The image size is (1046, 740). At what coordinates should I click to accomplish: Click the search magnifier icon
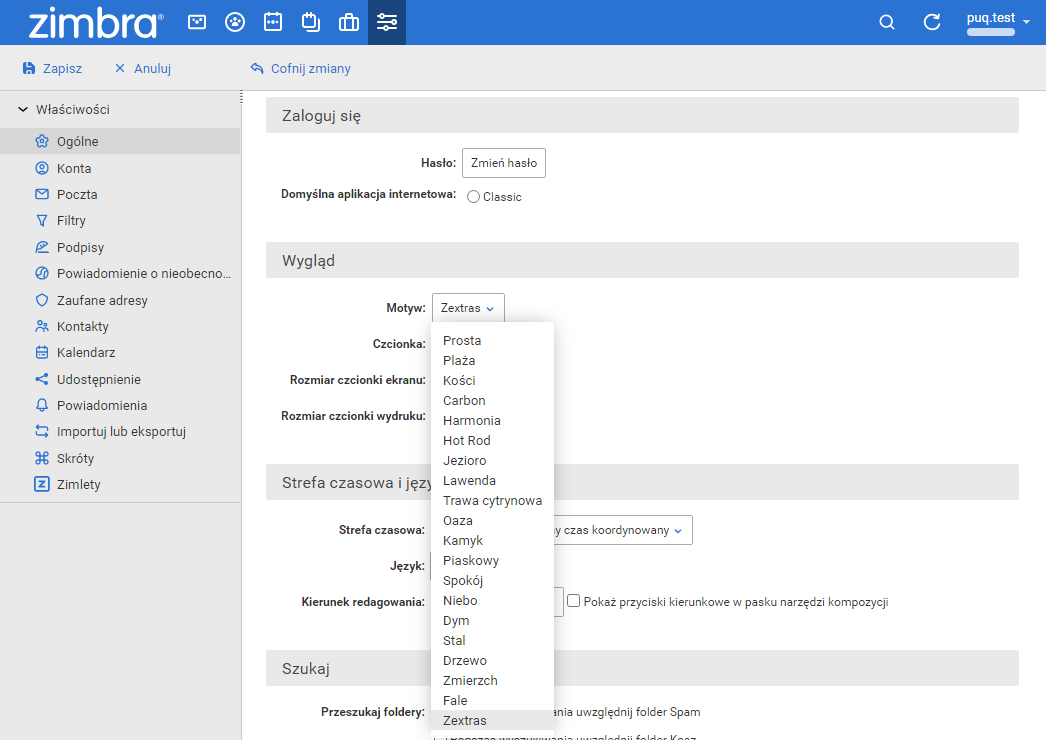tap(886, 22)
